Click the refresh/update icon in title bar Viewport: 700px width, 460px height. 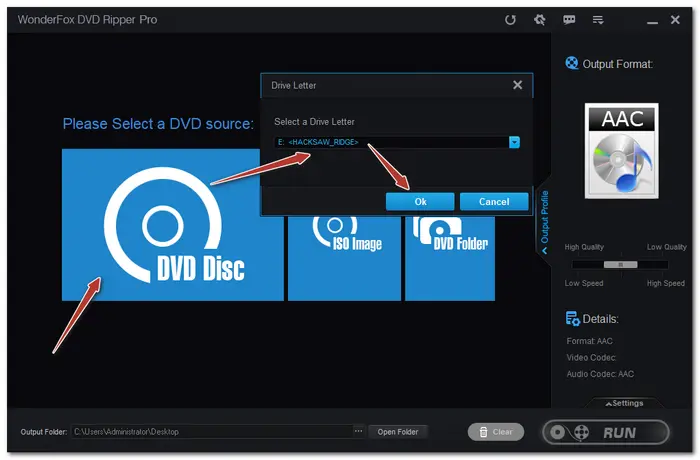coord(510,20)
